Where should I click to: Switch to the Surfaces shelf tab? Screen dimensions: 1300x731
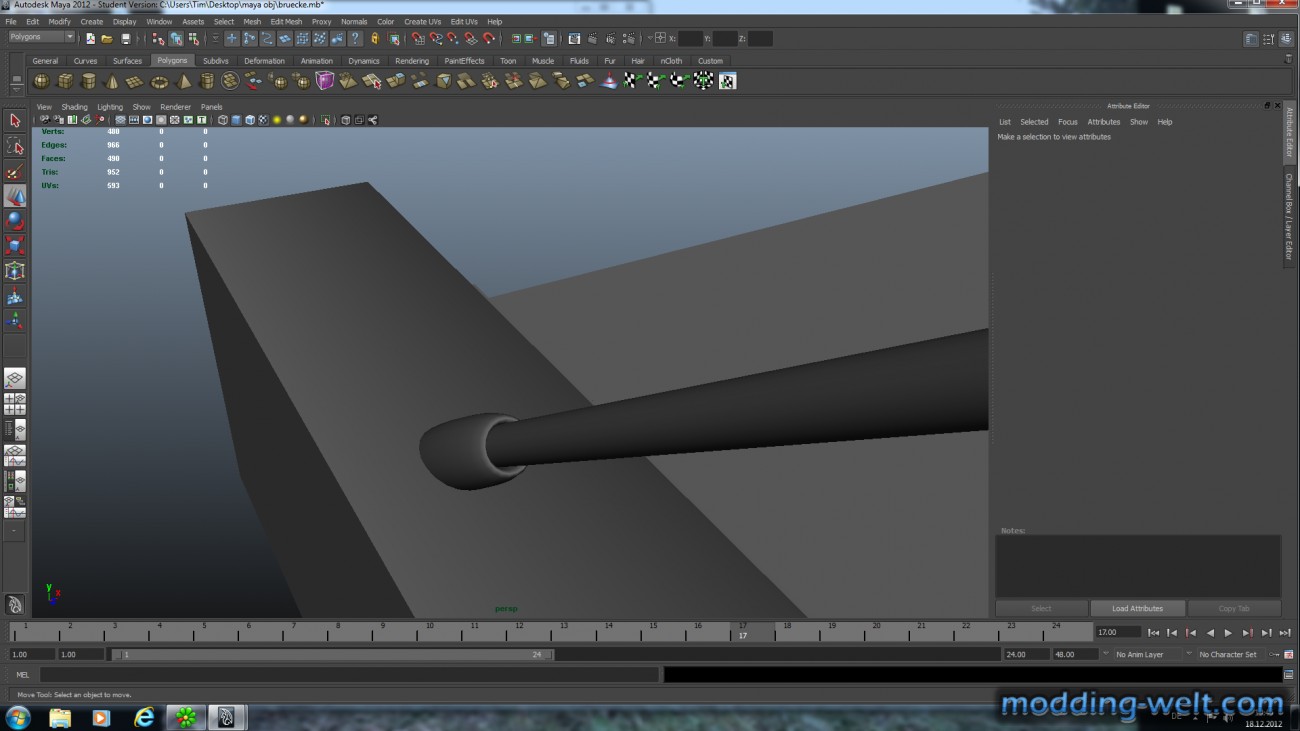(x=127, y=61)
